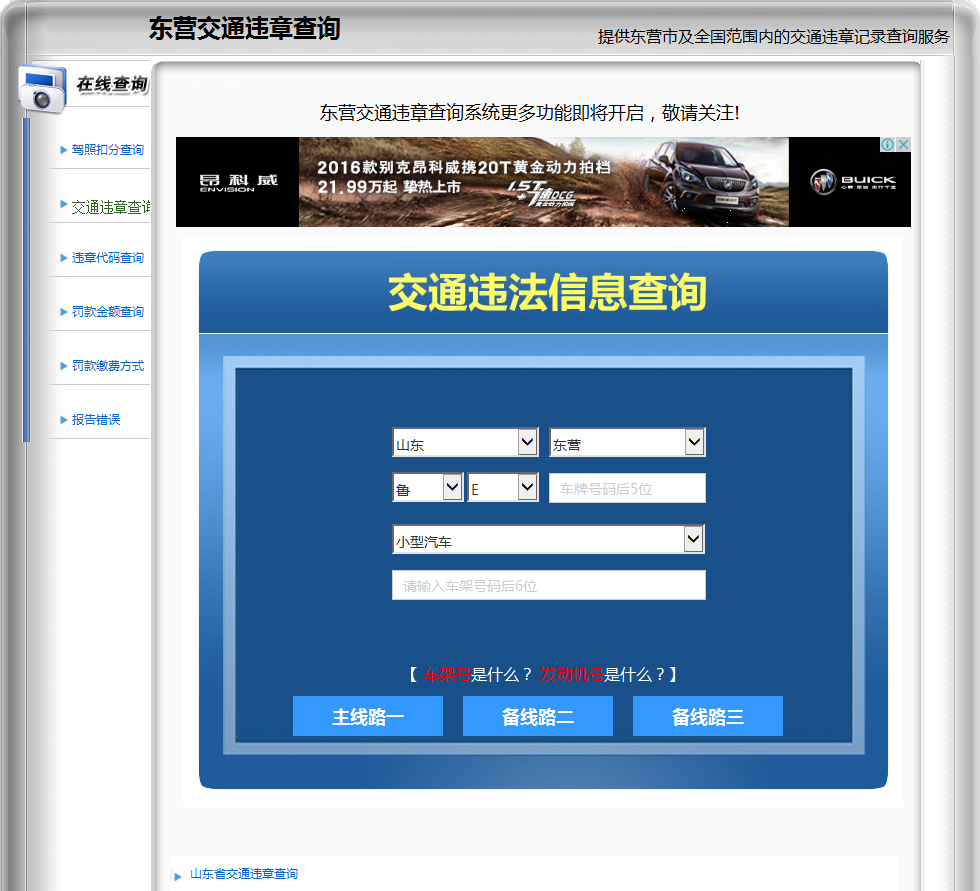The image size is (980, 891).
Task: Click the red 发动机号 help link
Action: pos(572,675)
